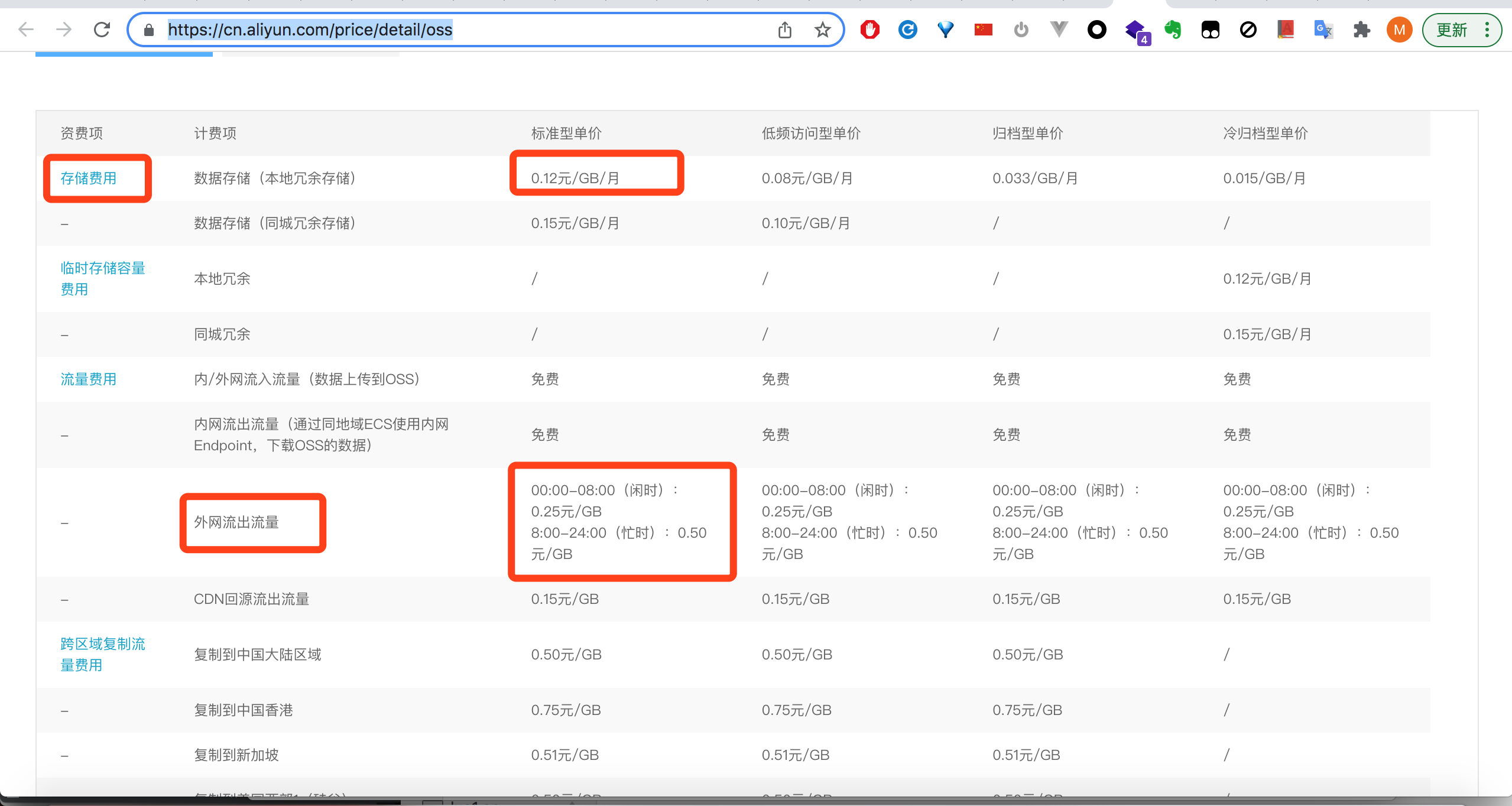
Task: Reload the page
Action: coord(102,30)
